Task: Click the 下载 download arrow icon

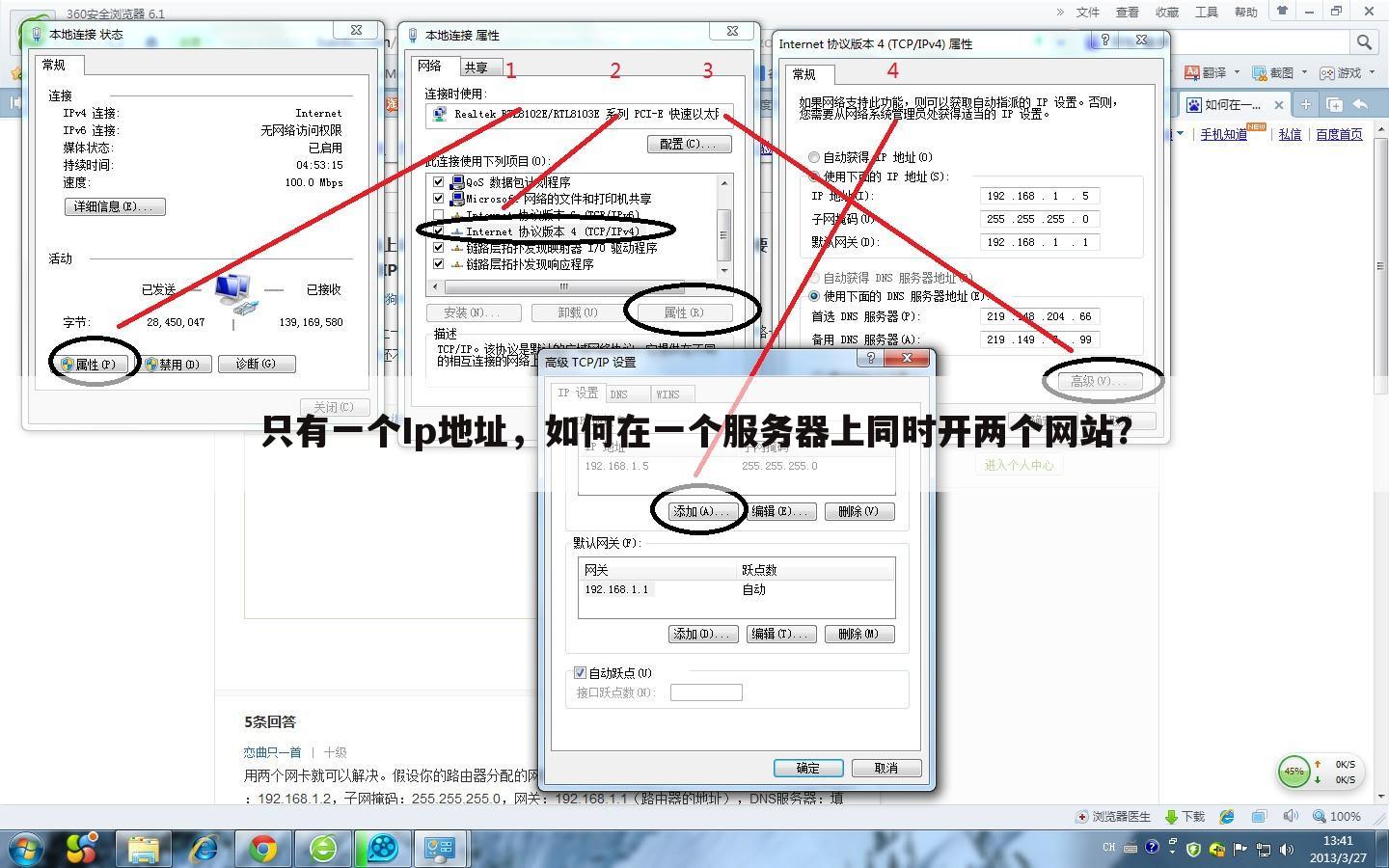Action: pos(1170,816)
